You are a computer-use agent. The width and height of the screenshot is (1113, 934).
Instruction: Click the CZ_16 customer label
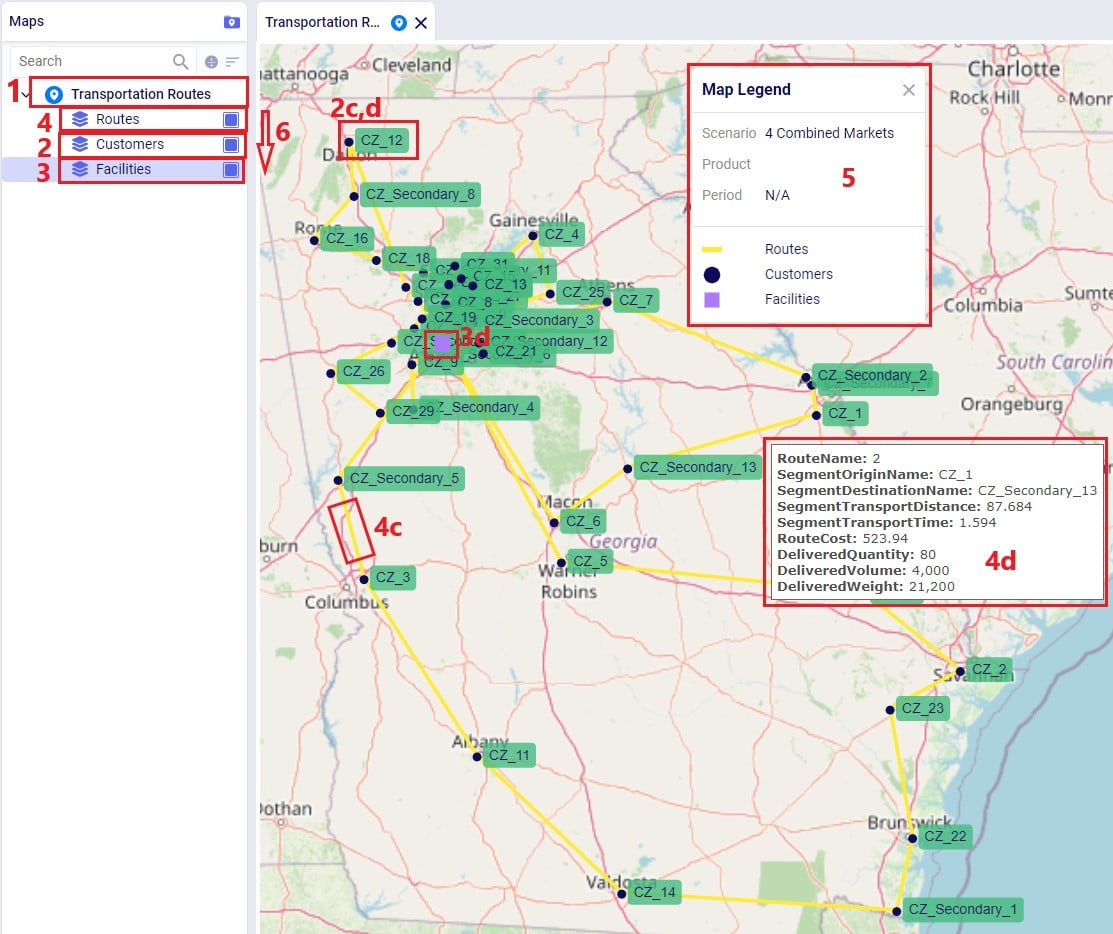(x=347, y=238)
